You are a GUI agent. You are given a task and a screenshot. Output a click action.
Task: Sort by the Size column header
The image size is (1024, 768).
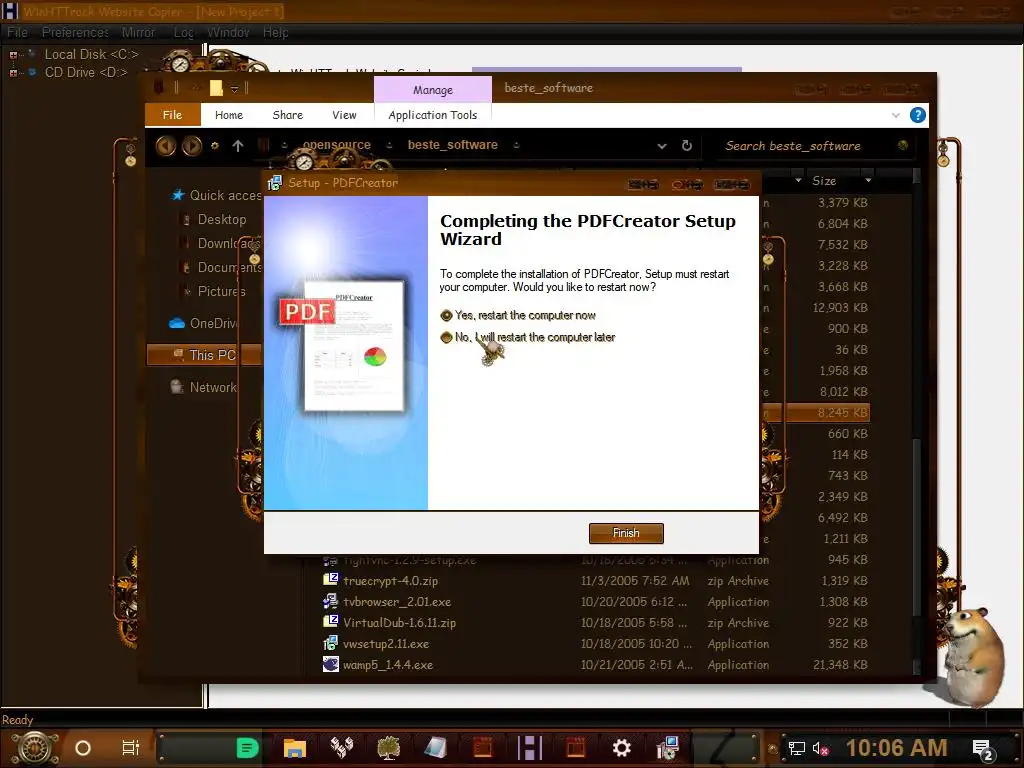pos(824,181)
